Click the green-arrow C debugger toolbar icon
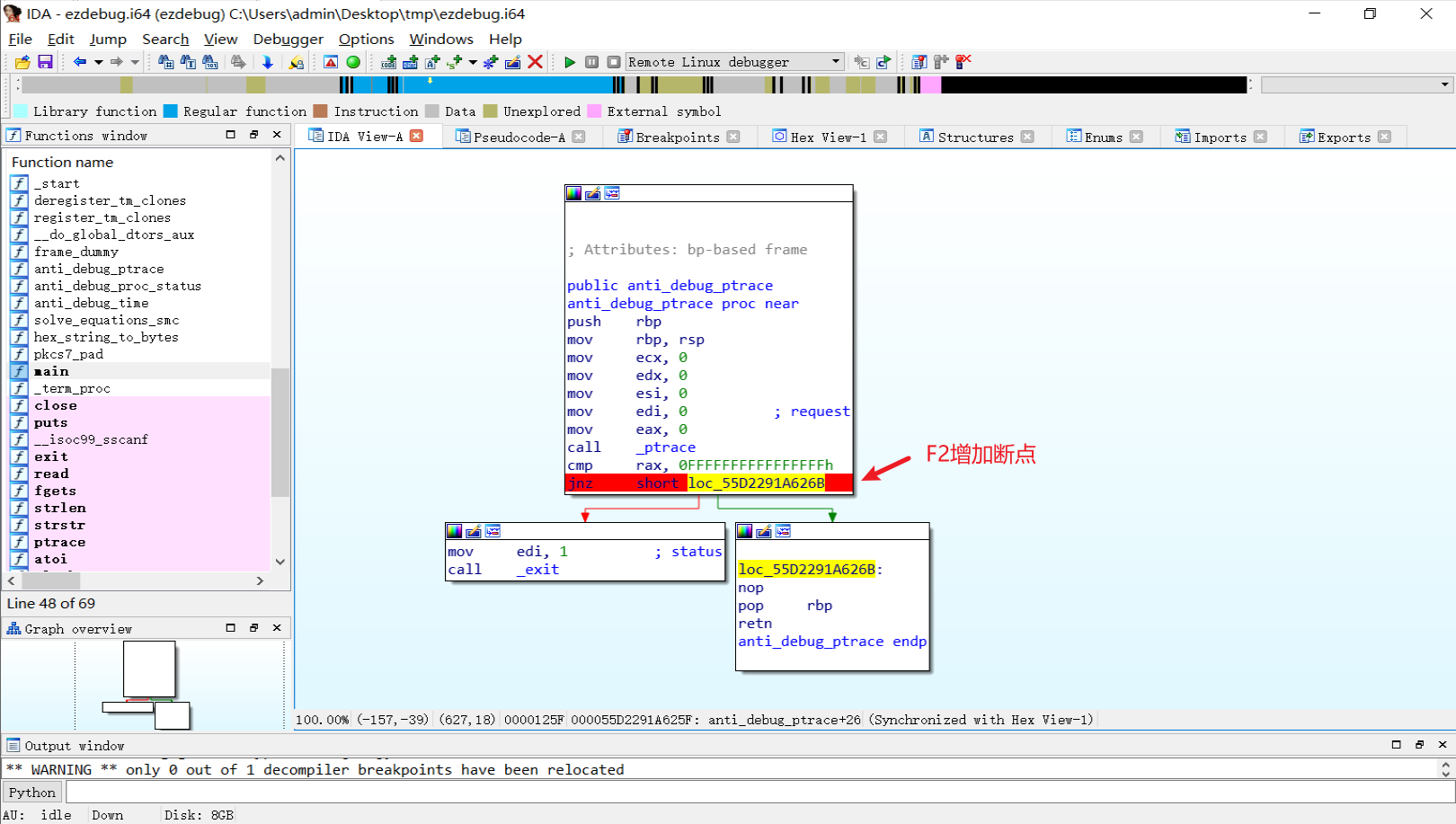 (883, 62)
